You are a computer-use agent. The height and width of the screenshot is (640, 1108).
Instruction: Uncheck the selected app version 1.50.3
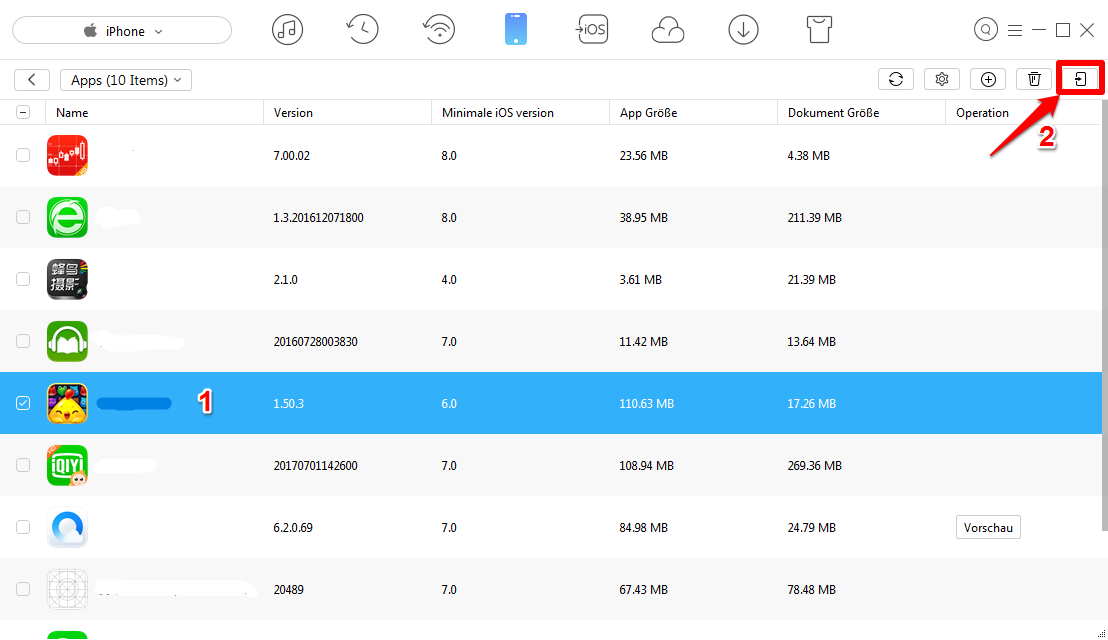click(23, 403)
